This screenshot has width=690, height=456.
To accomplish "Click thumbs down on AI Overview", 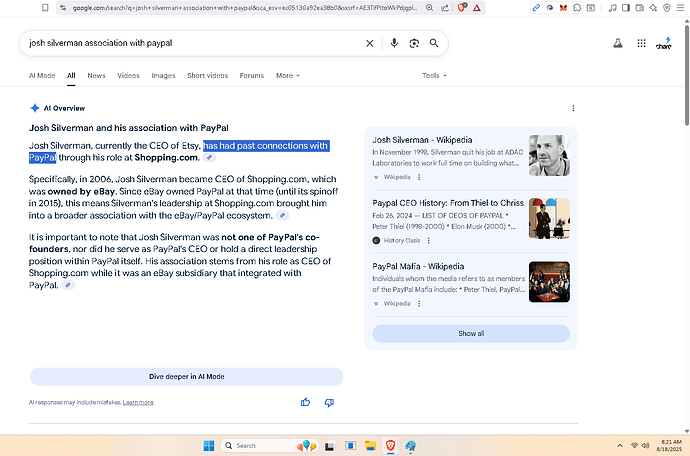I will [x=329, y=402].
